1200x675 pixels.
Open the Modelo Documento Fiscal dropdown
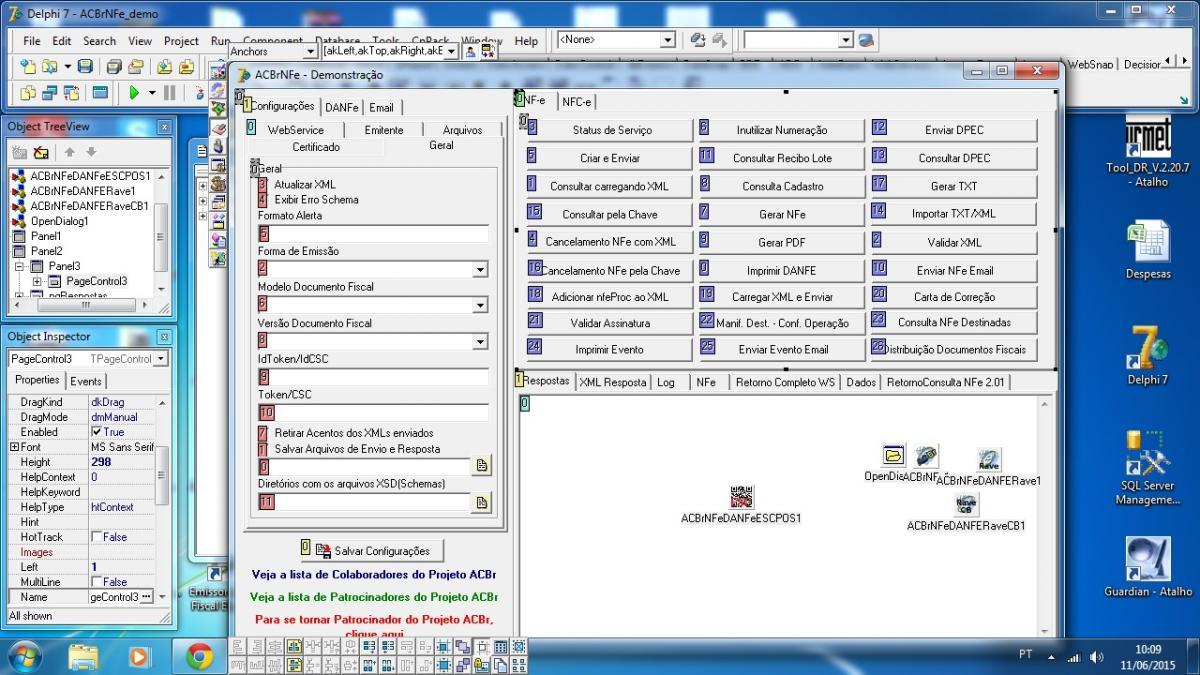[480, 305]
